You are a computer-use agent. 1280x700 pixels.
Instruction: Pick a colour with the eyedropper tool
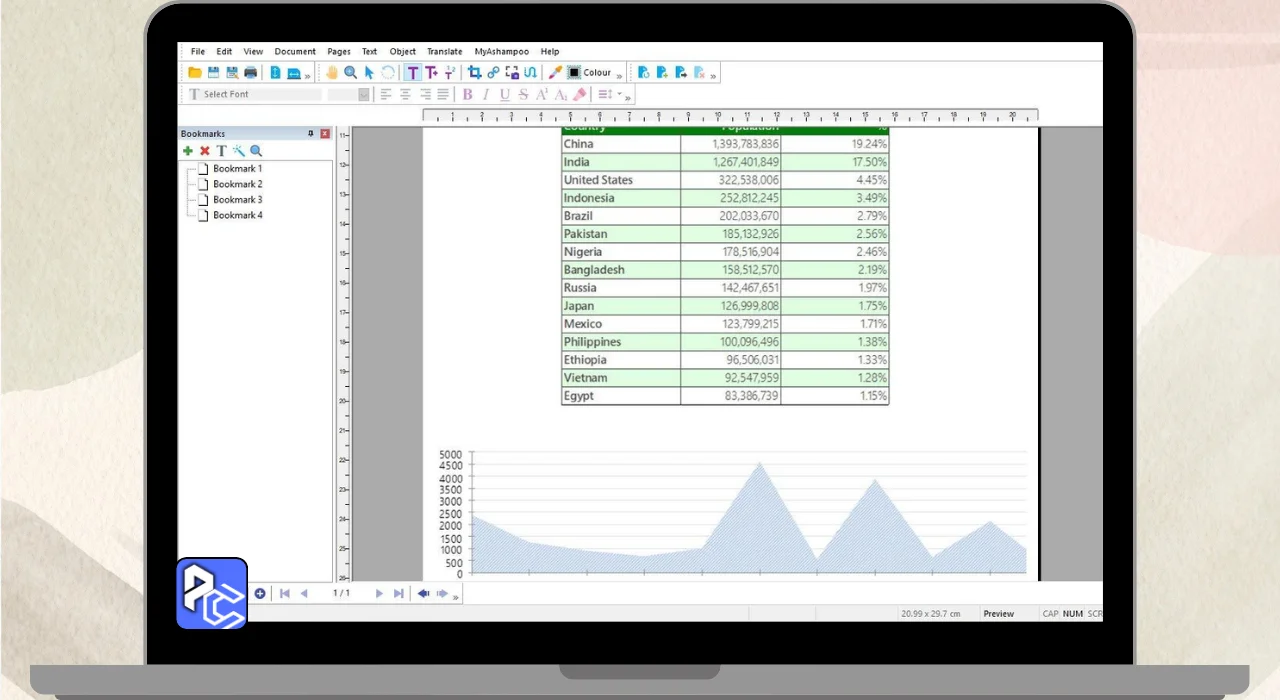(x=555, y=72)
